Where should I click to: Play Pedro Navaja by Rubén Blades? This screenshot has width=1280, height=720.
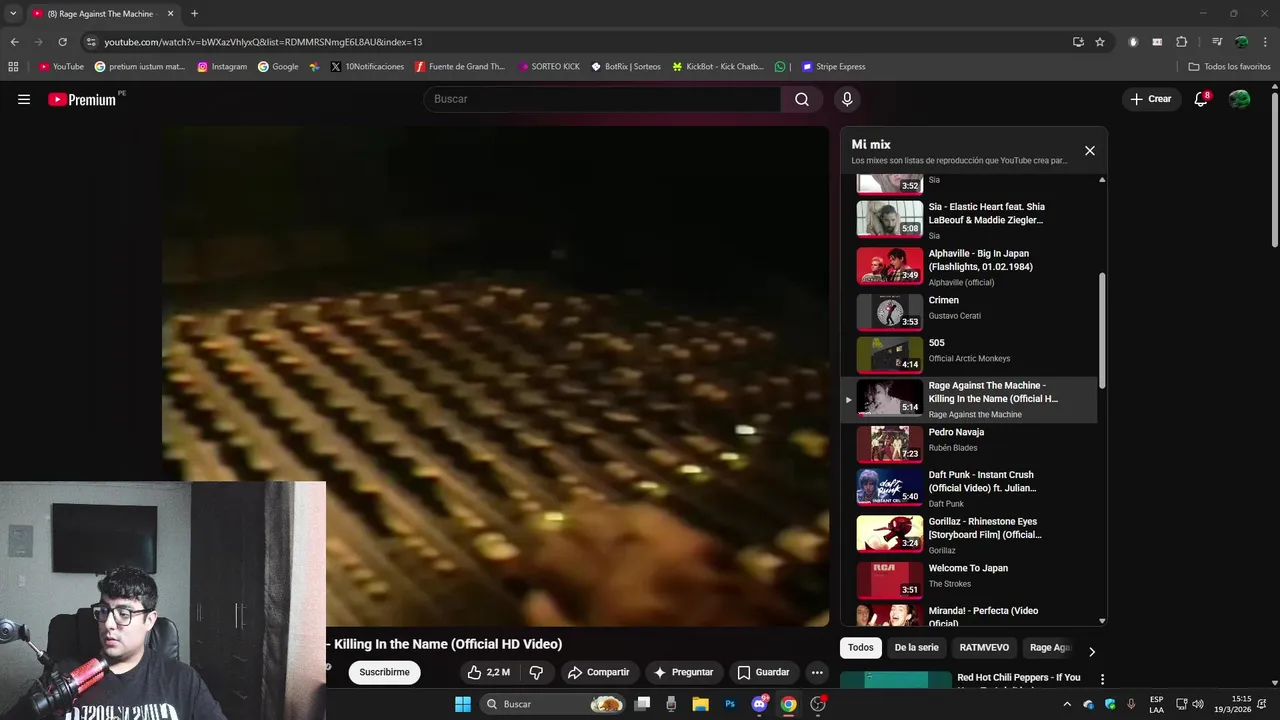(970, 444)
